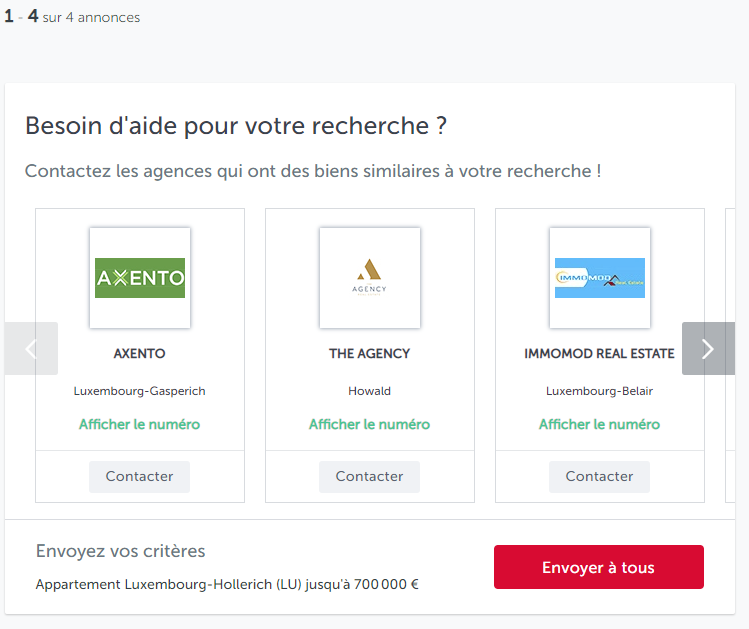Open the AXENTO agency name link

click(x=139, y=353)
